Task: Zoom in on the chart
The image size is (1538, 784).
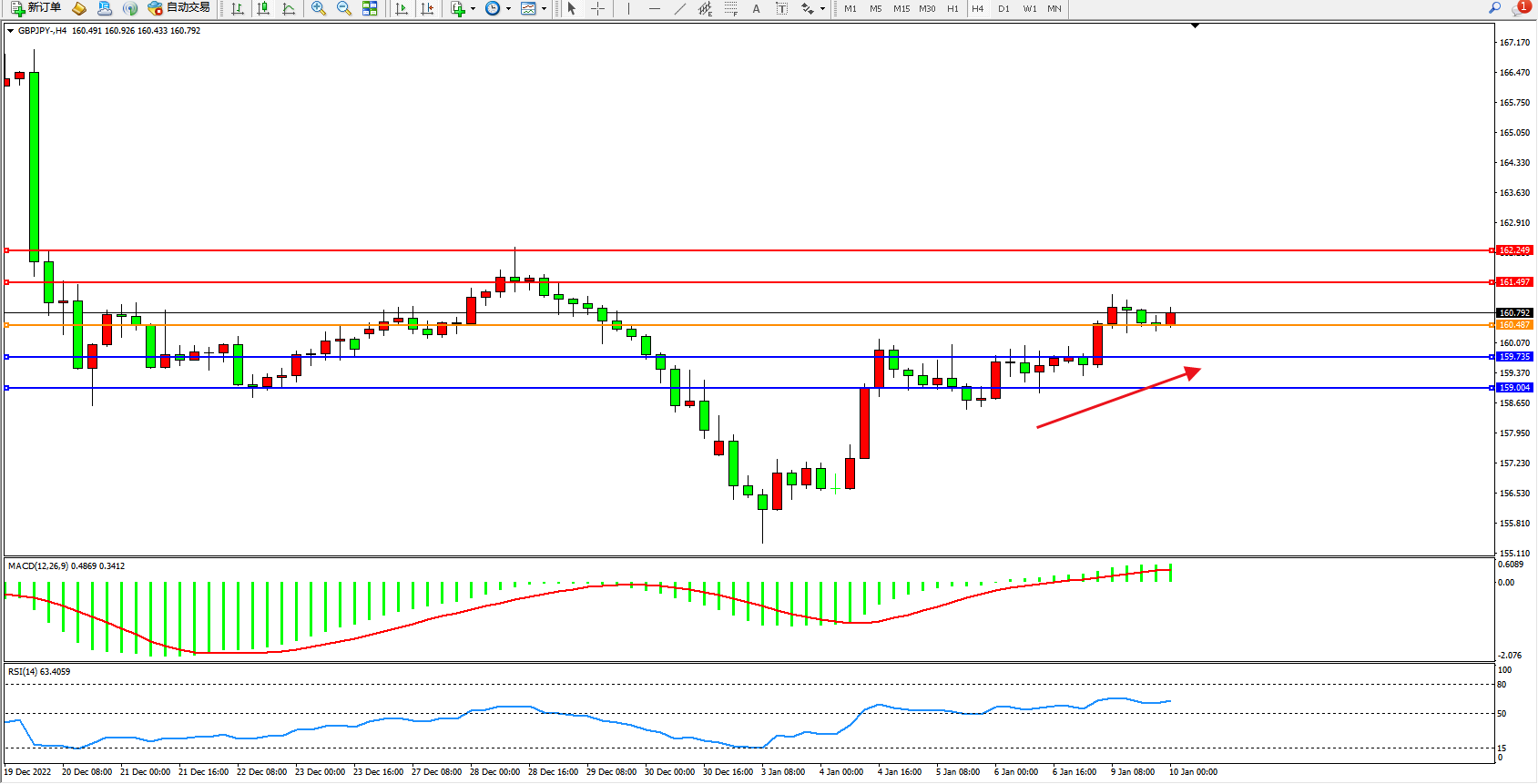Action: (318, 8)
